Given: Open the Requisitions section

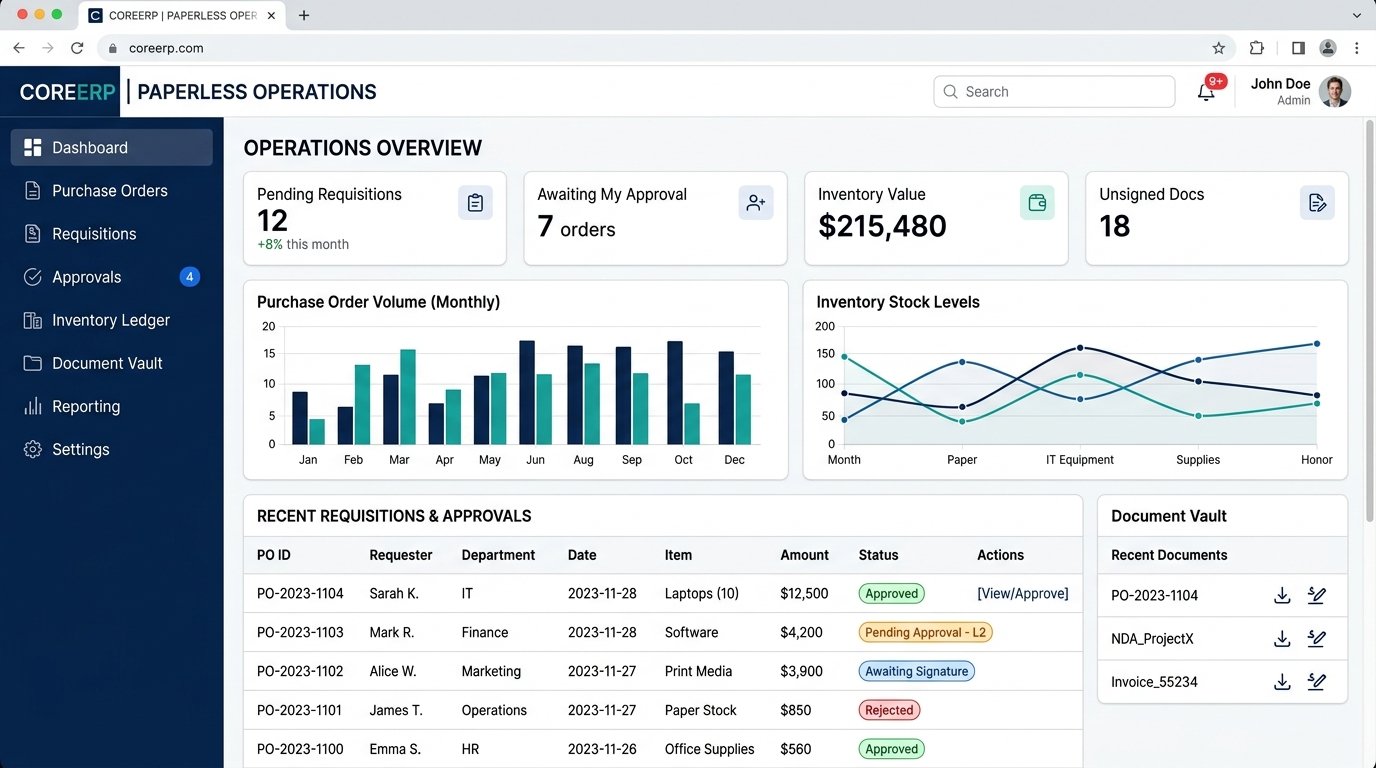Looking at the screenshot, I should coord(112,234).
